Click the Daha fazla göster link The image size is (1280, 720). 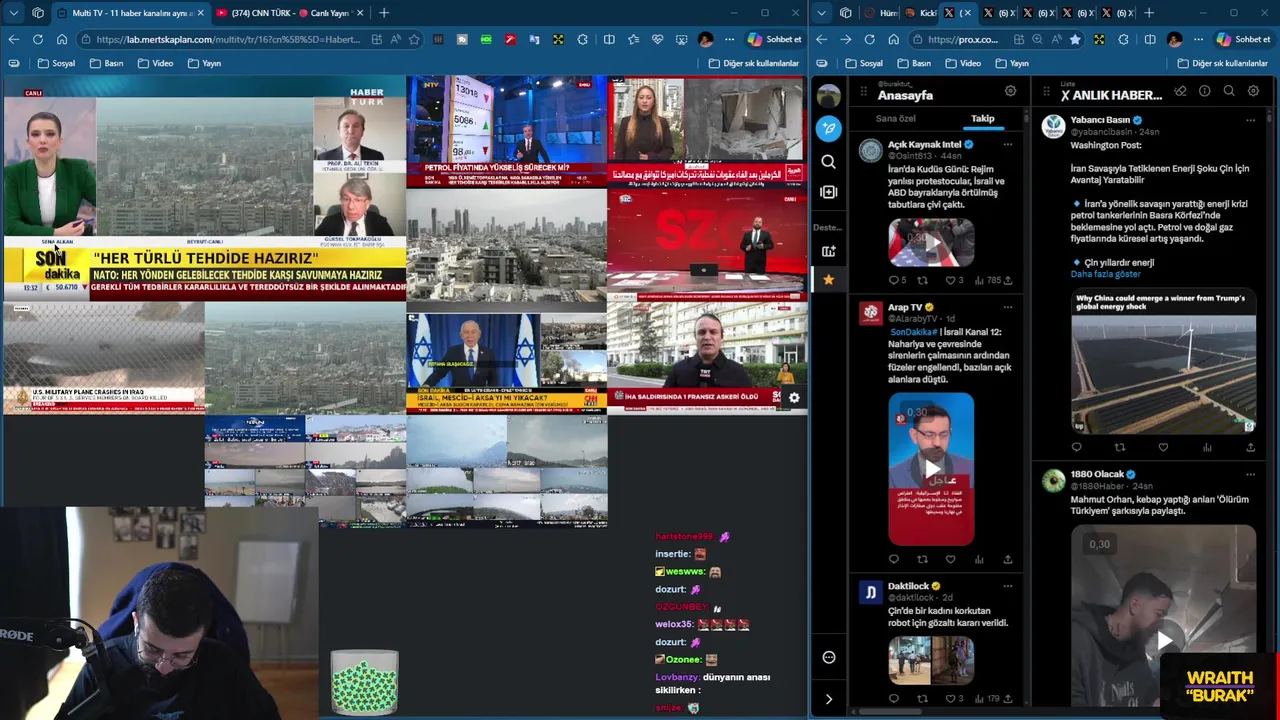[1105, 274]
